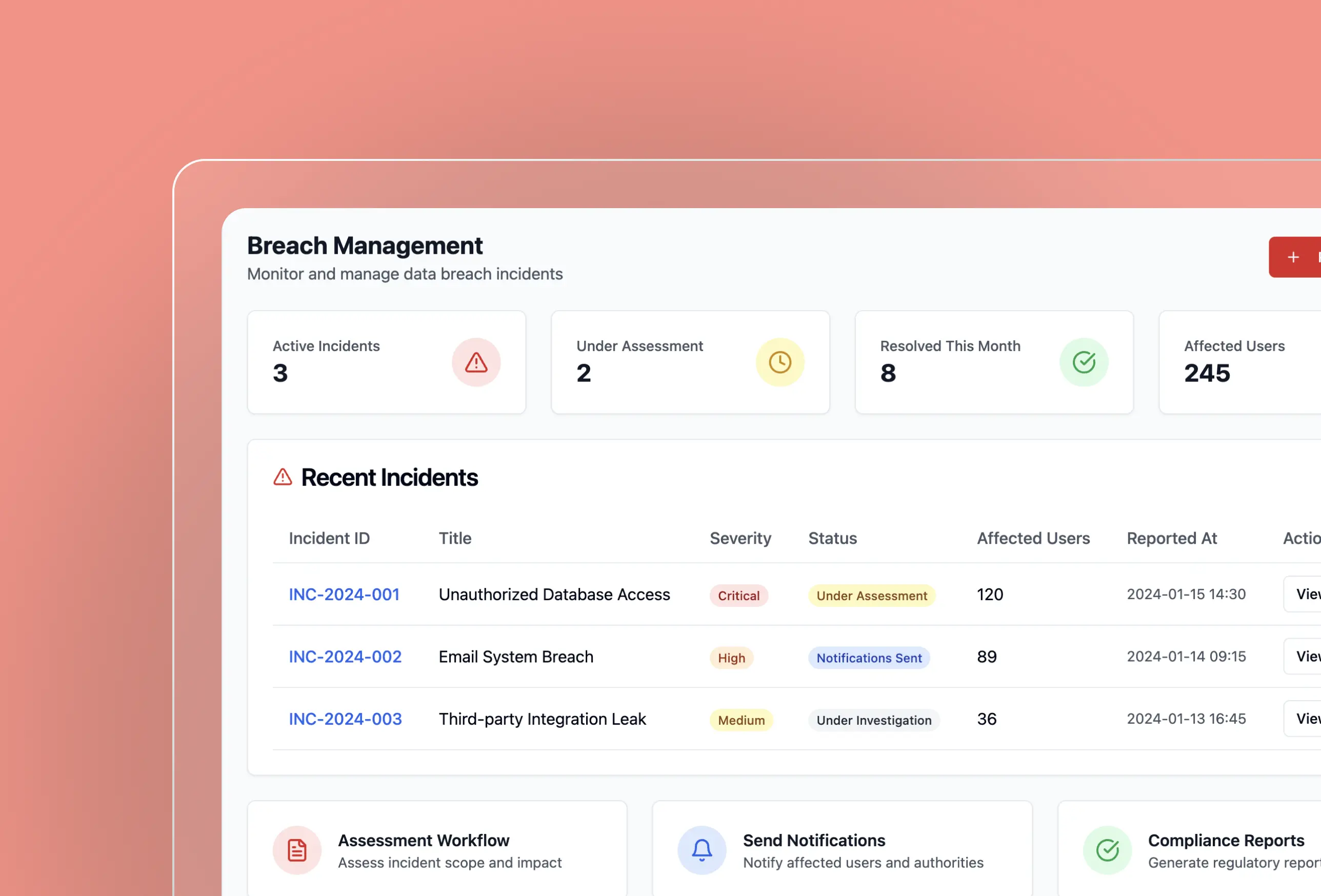This screenshot has width=1321, height=896.
Task: Click the Under Assessment clock icon
Action: tap(779, 362)
